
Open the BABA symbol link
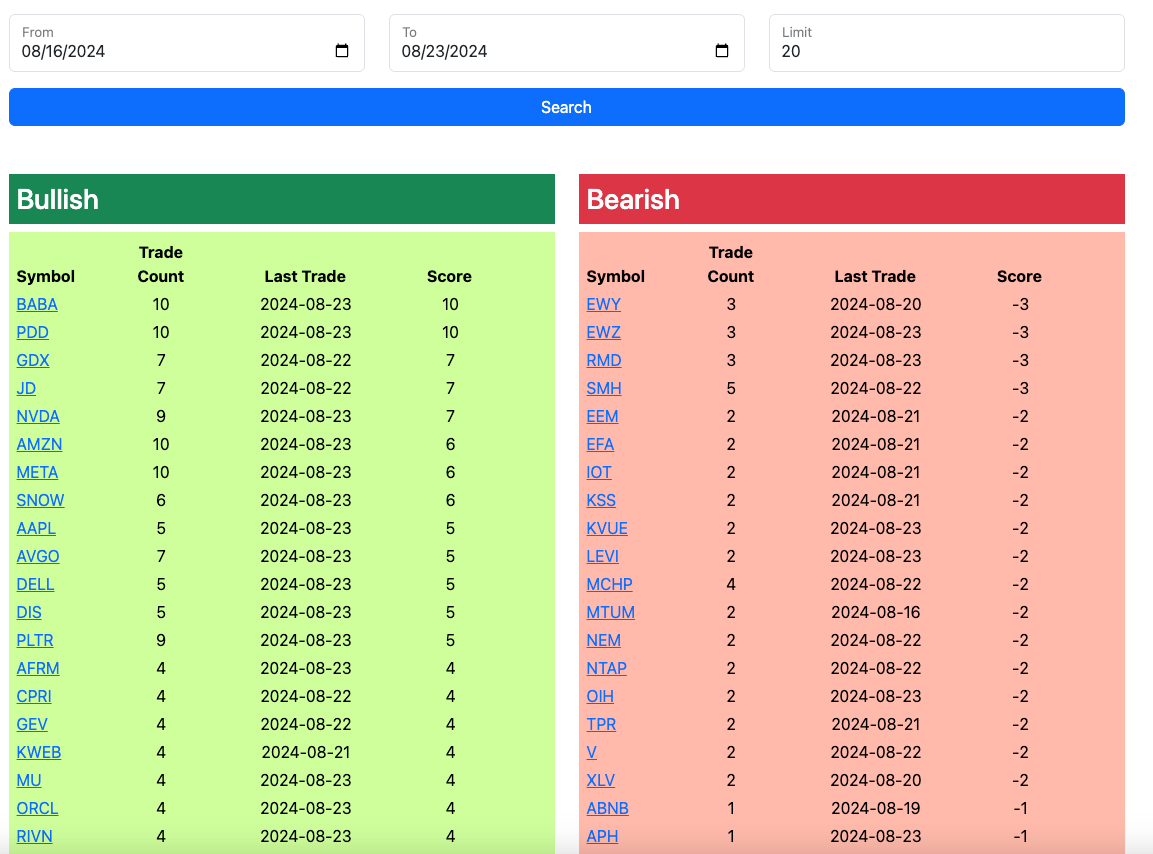[x=37, y=305]
